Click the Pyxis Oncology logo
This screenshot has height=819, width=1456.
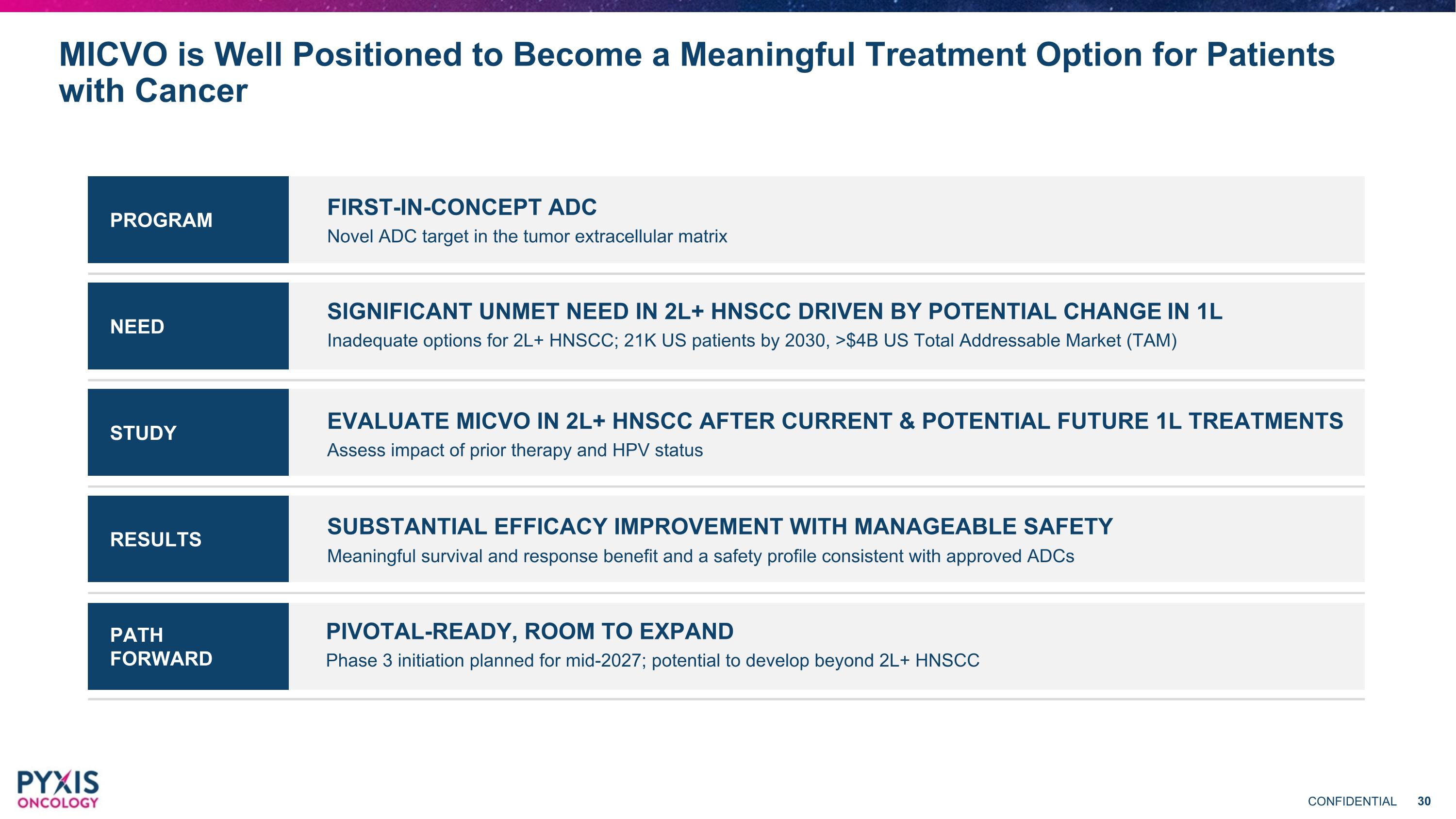pyautogui.click(x=58, y=789)
